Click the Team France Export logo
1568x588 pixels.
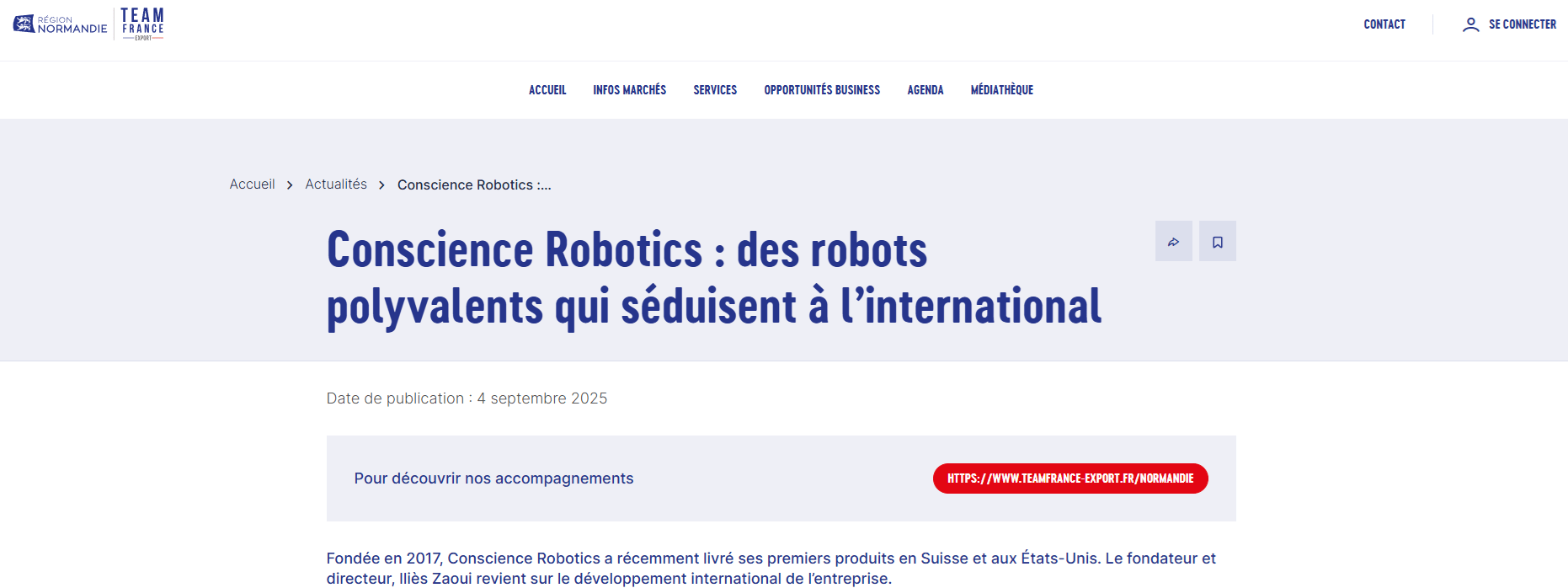[142, 24]
